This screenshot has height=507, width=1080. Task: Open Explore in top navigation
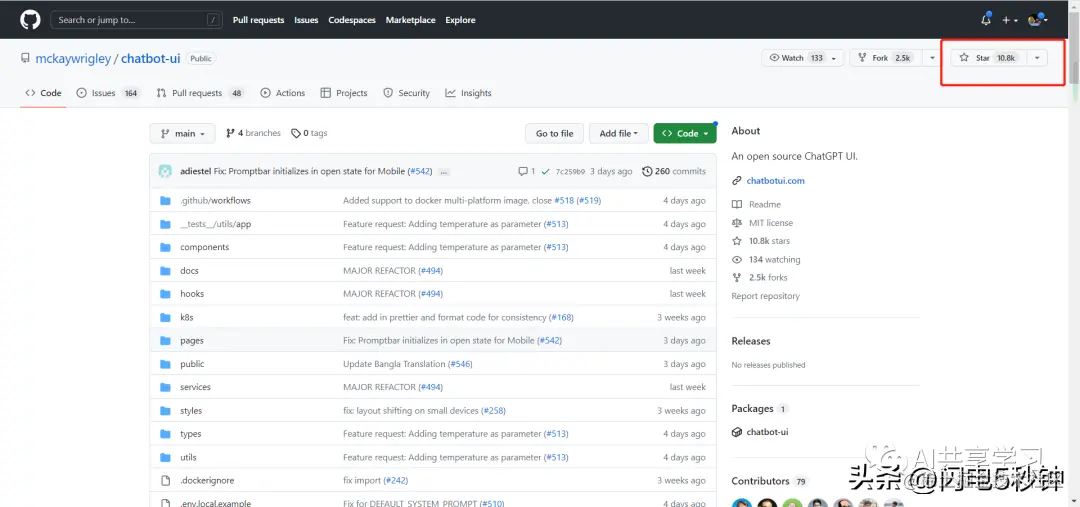click(460, 20)
